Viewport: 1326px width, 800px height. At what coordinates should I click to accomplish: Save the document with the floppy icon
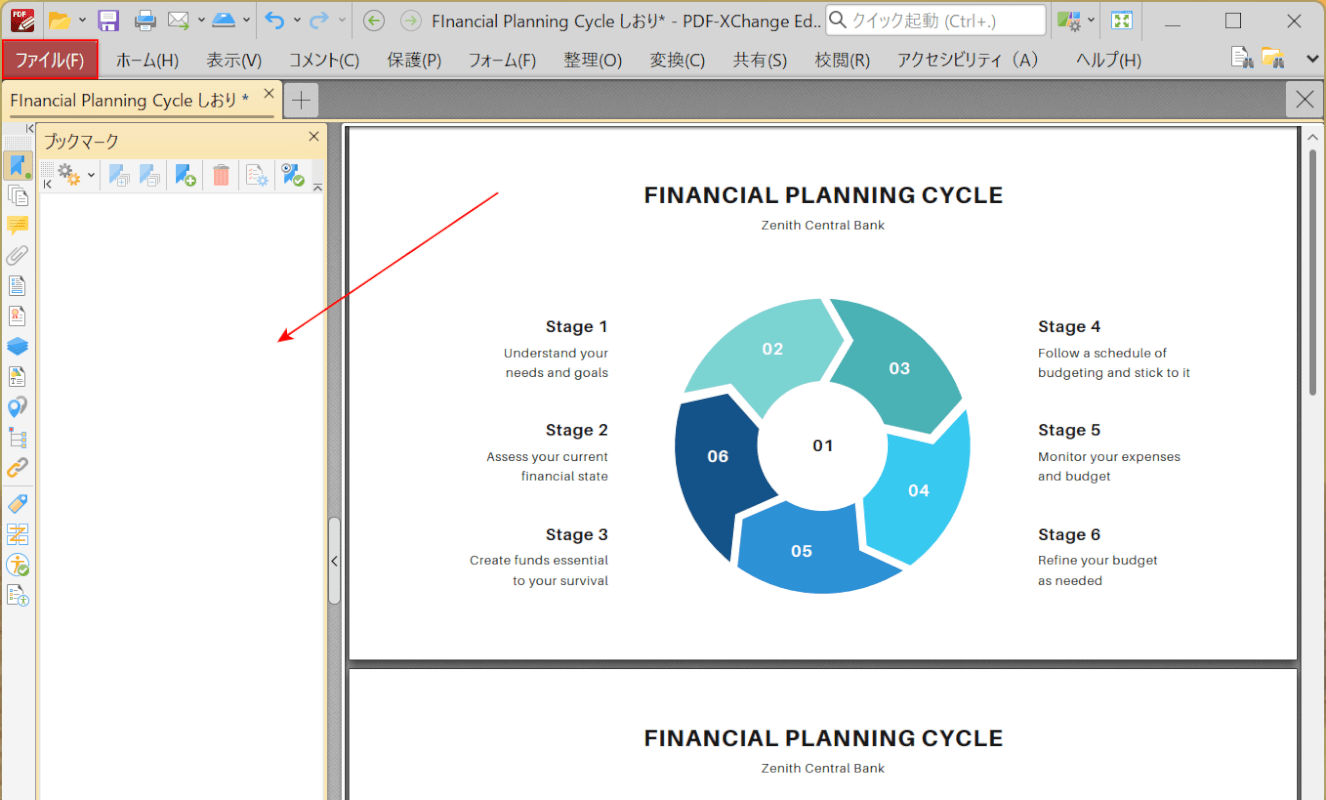[x=108, y=20]
